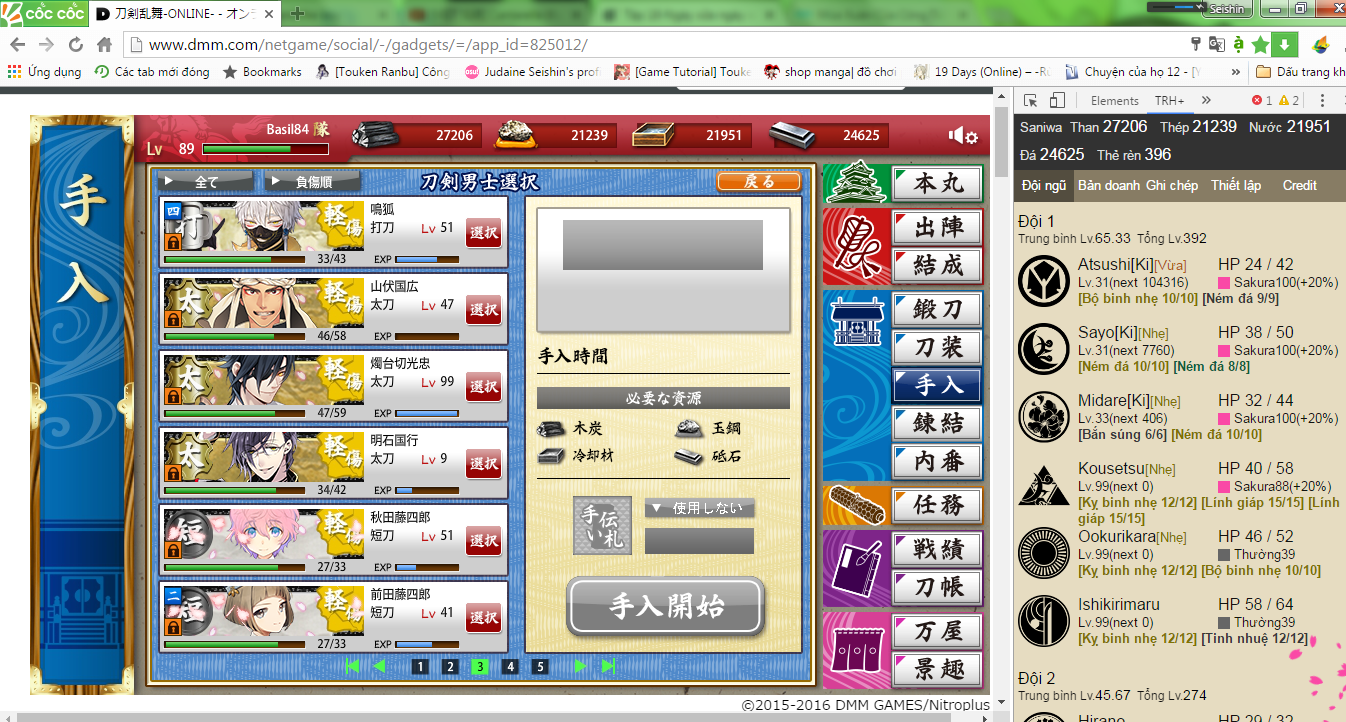1346x722 pixels.
Task: Switch to the Thiết lập tab
Action: (1236, 185)
